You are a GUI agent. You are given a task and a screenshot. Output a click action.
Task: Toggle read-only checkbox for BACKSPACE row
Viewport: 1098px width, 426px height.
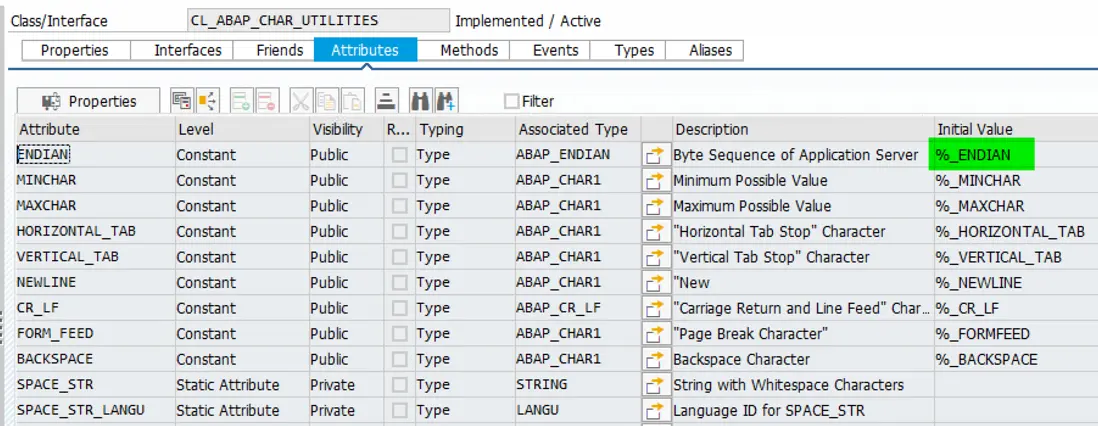click(x=400, y=359)
